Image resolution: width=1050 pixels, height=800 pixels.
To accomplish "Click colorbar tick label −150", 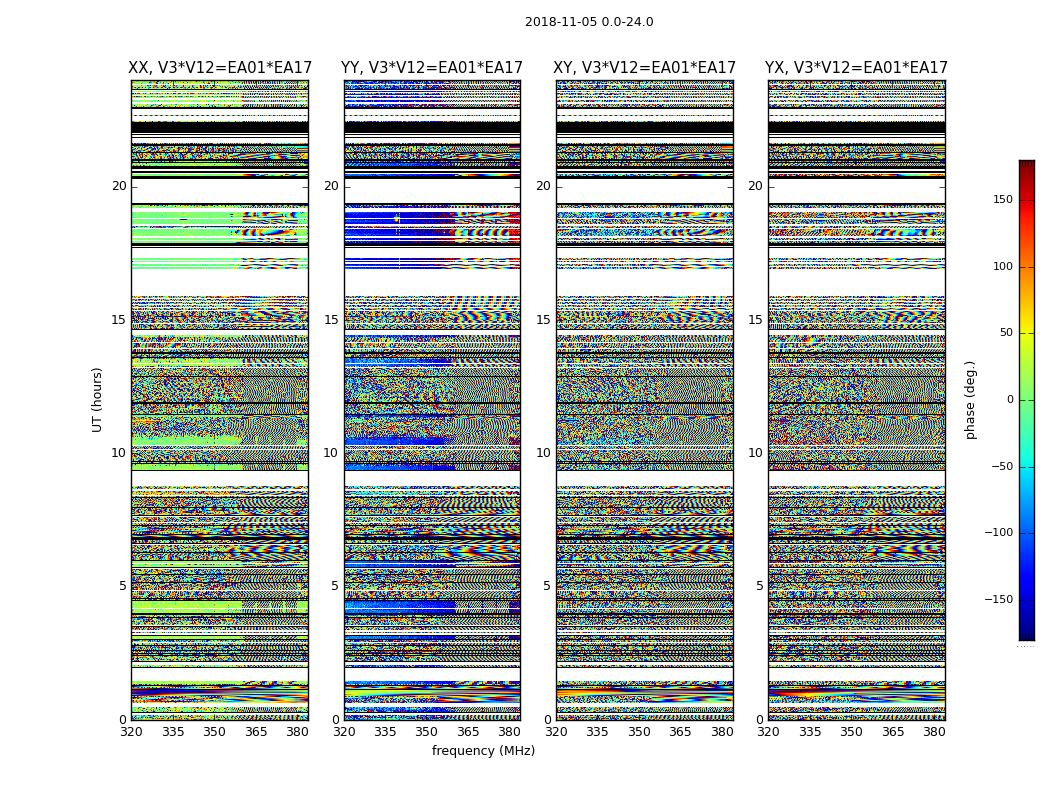I will (x=999, y=599).
